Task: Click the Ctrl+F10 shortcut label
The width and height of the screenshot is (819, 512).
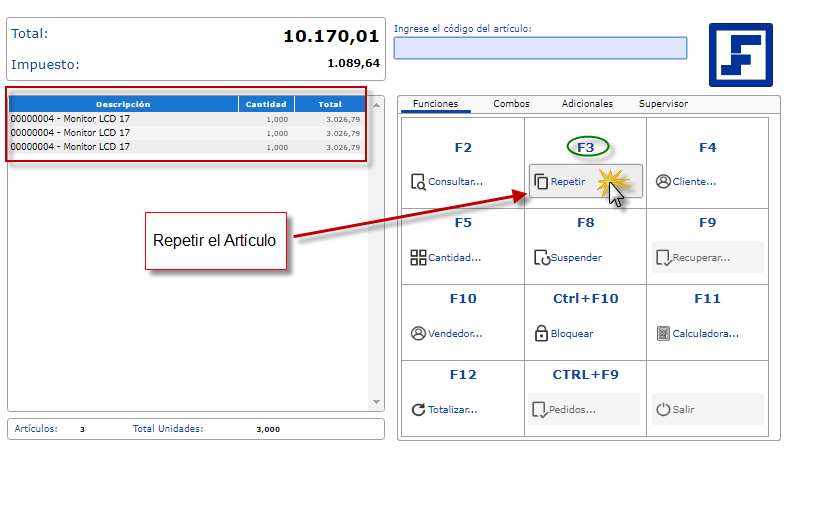Action: [586, 298]
